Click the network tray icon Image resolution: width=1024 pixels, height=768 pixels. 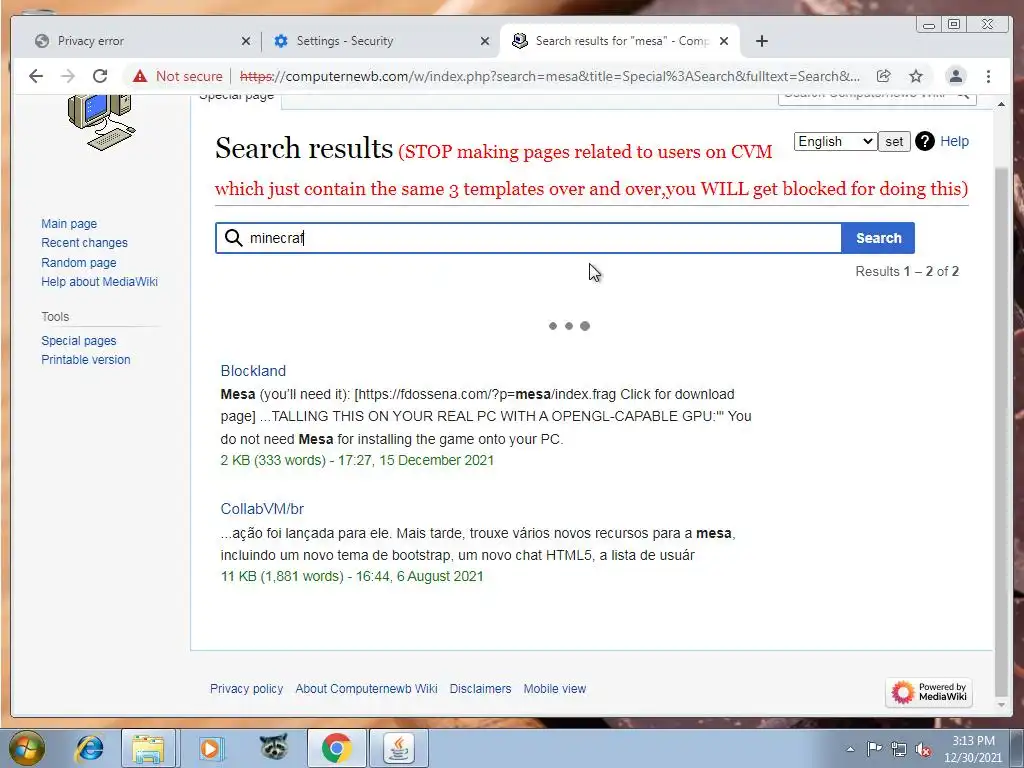[x=899, y=750]
